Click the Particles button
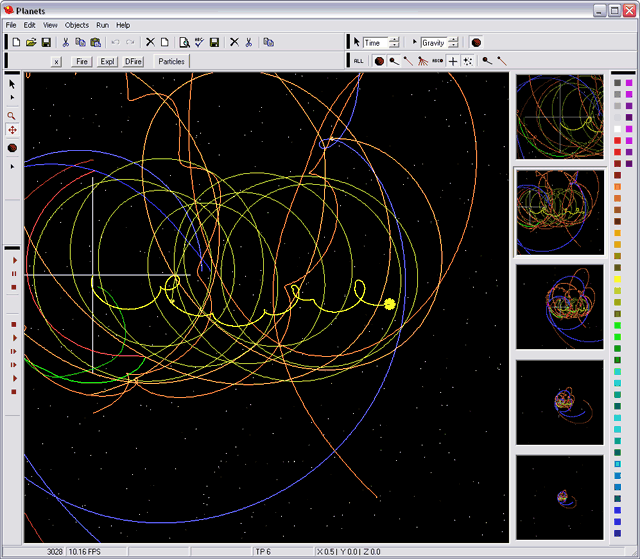The width and height of the screenshot is (640, 559). (x=171, y=62)
